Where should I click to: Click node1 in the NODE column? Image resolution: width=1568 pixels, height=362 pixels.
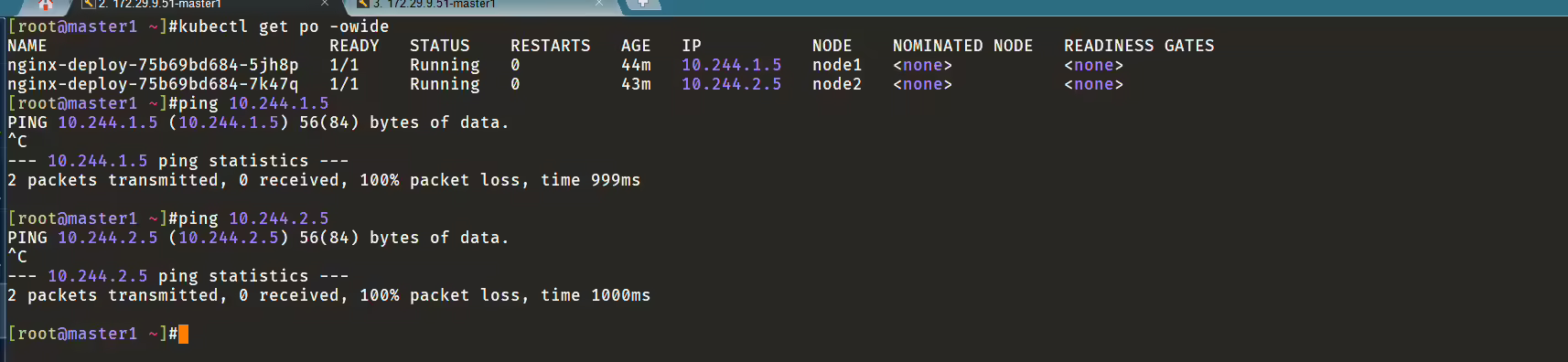pos(837,65)
